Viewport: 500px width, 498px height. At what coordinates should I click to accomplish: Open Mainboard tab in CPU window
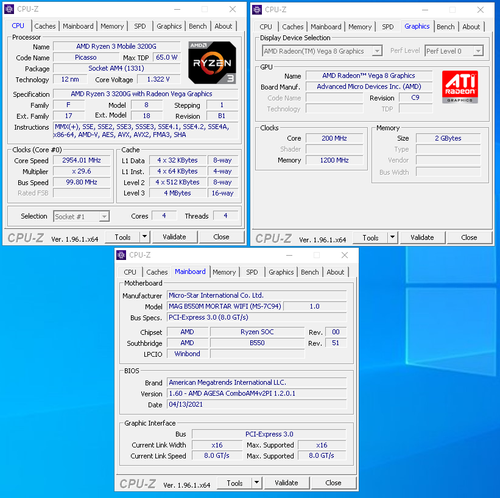point(78,26)
